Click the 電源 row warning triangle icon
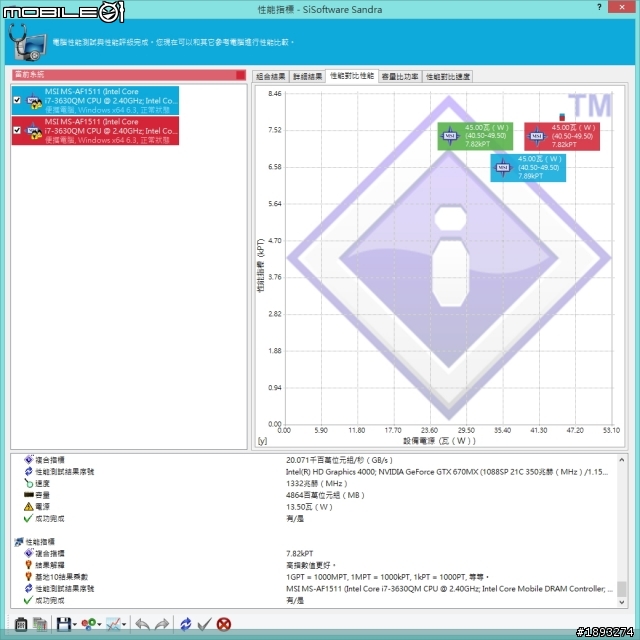Image resolution: width=640 pixels, height=640 pixels. [29, 507]
